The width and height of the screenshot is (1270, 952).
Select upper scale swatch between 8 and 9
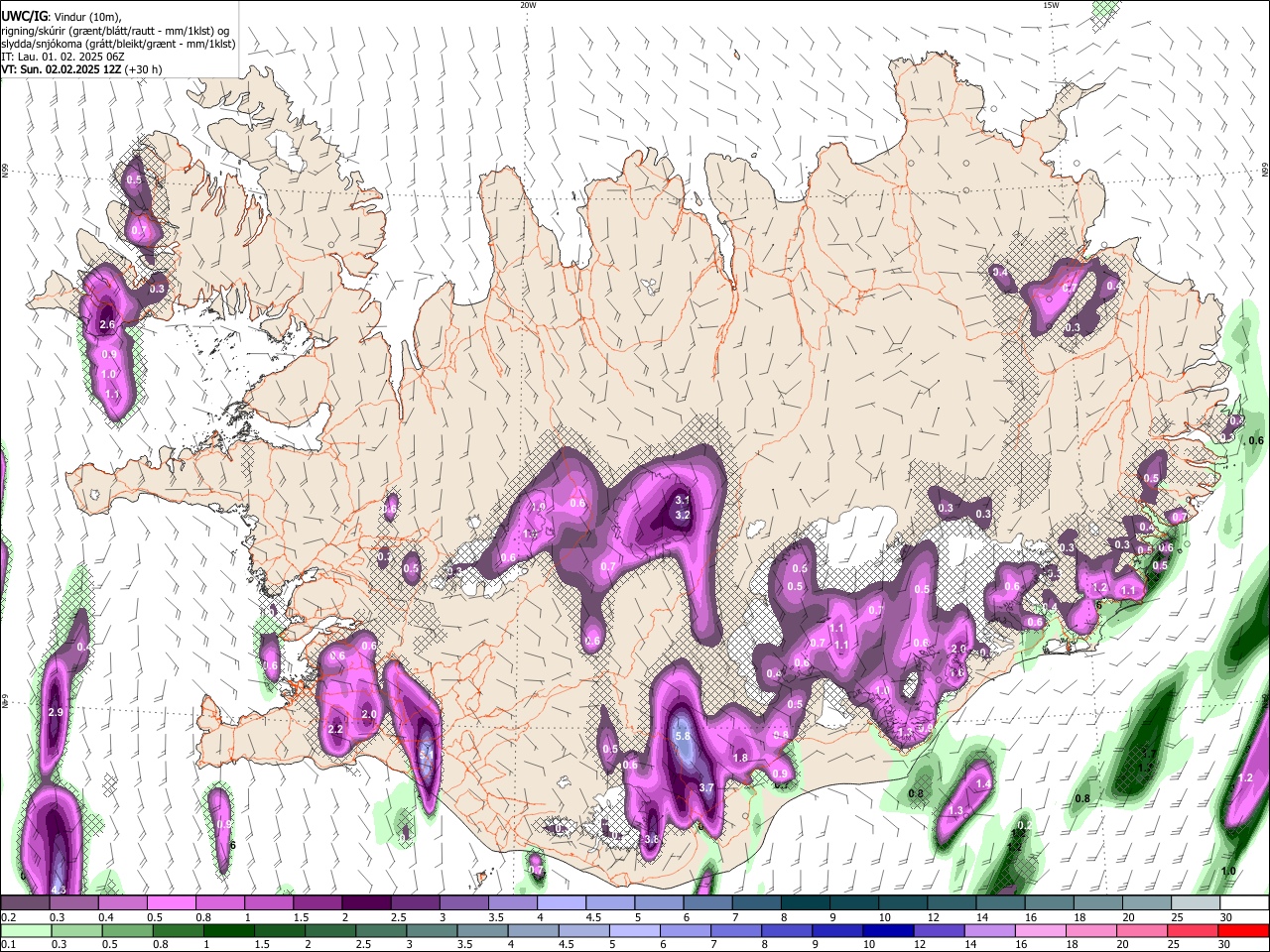pyautogui.click(x=808, y=903)
